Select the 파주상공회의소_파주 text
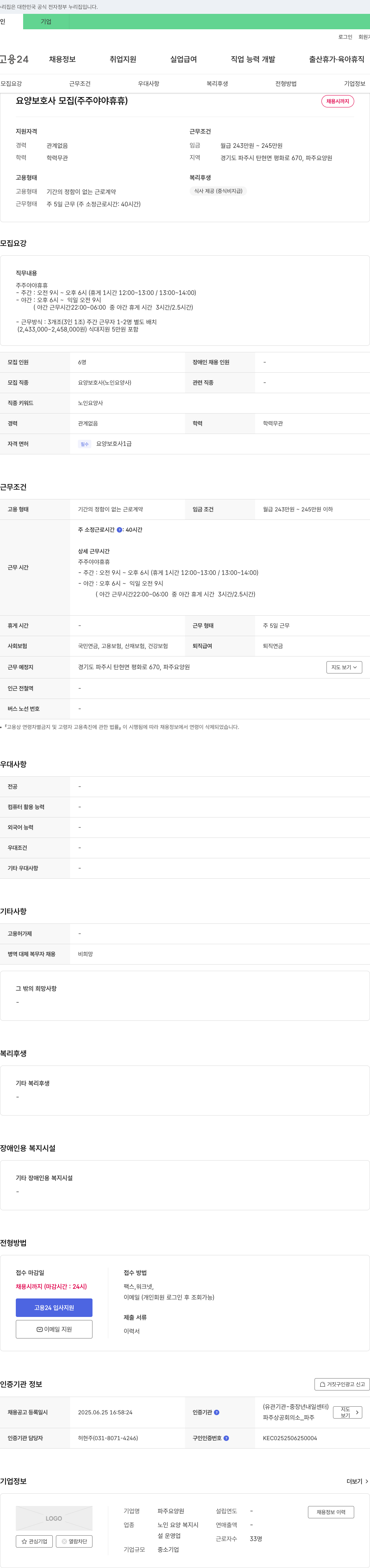370x1568 pixels. point(289,1418)
